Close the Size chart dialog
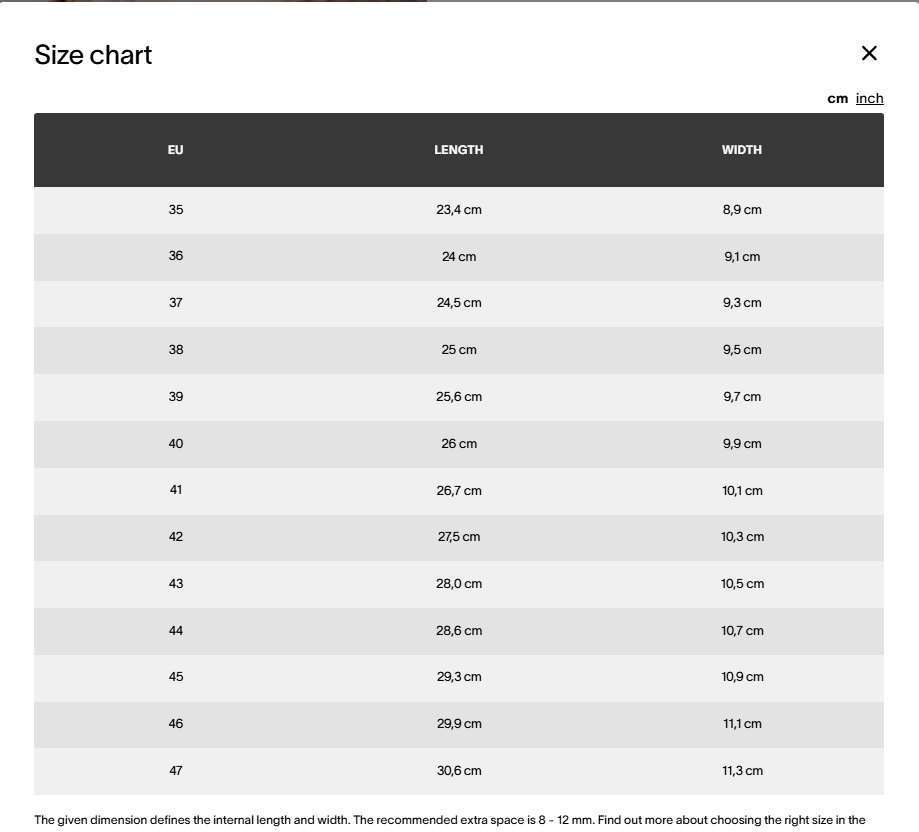Viewport: 919px width, 832px height. coord(869,53)
